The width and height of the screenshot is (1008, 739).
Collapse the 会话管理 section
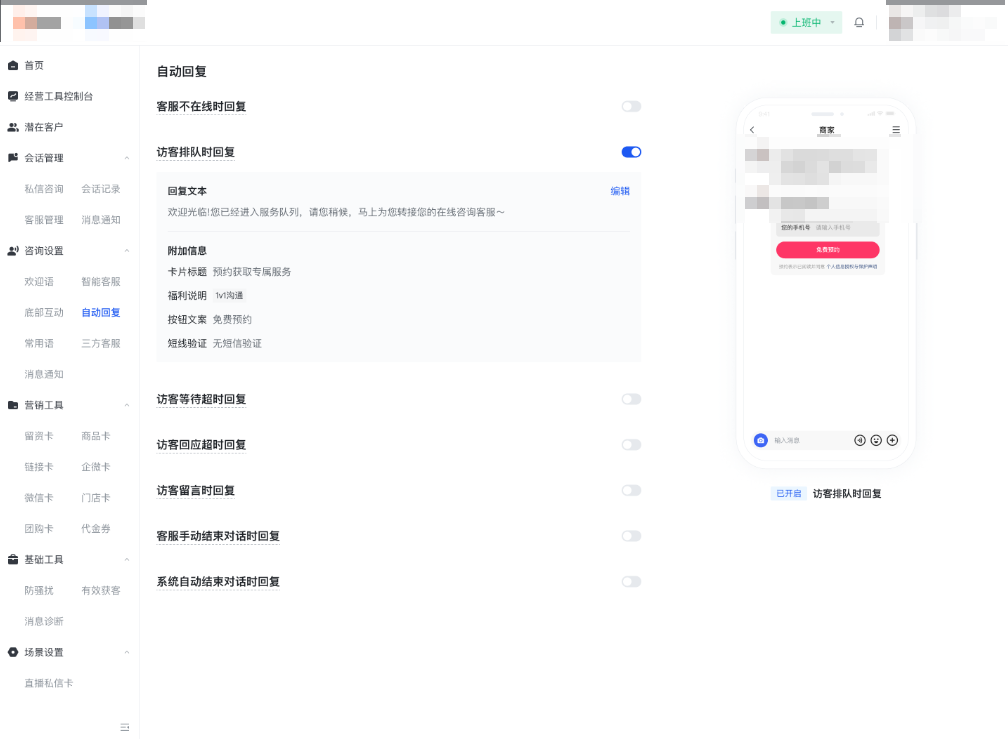tap(126, 157)
